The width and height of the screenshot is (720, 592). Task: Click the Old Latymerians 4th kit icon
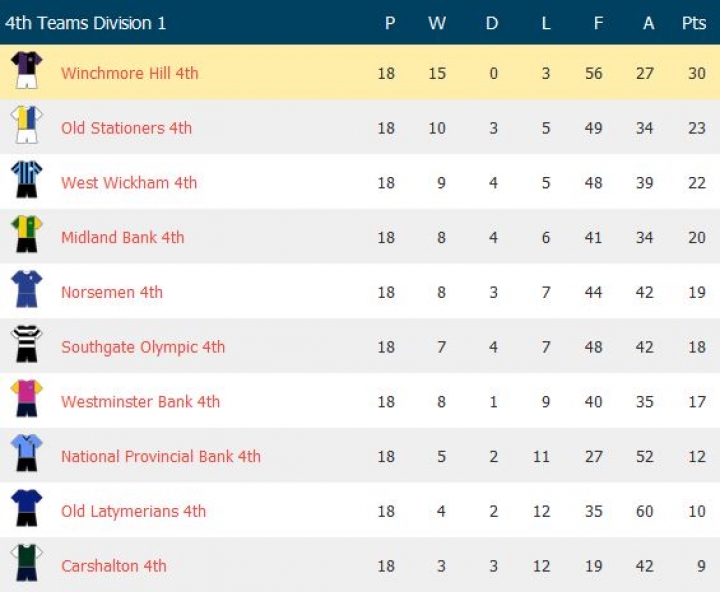(26, 510)
